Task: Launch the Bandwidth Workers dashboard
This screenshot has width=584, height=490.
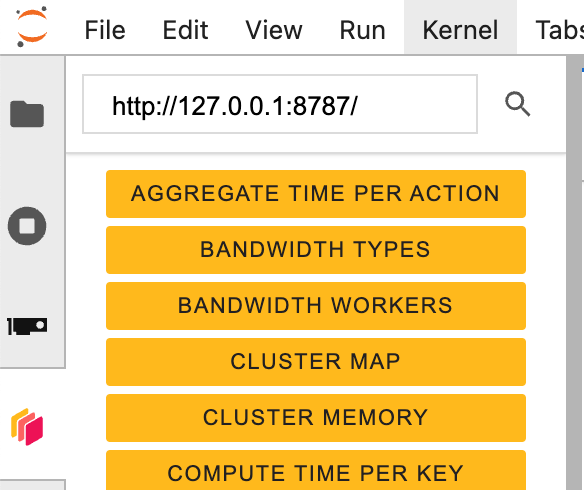Action: pos(316,306)
